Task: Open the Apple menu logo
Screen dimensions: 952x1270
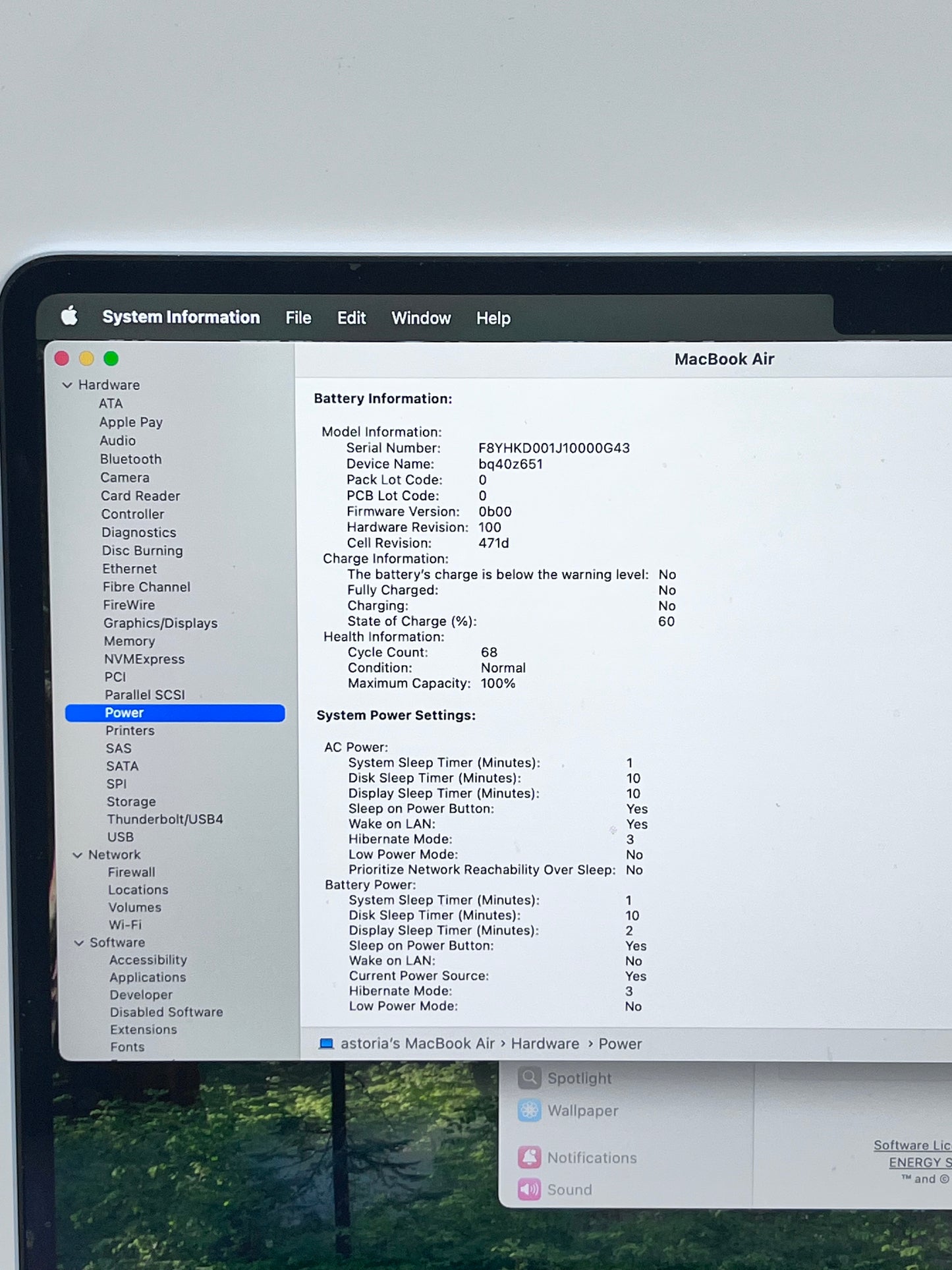Action: click(x=69, y=316)
